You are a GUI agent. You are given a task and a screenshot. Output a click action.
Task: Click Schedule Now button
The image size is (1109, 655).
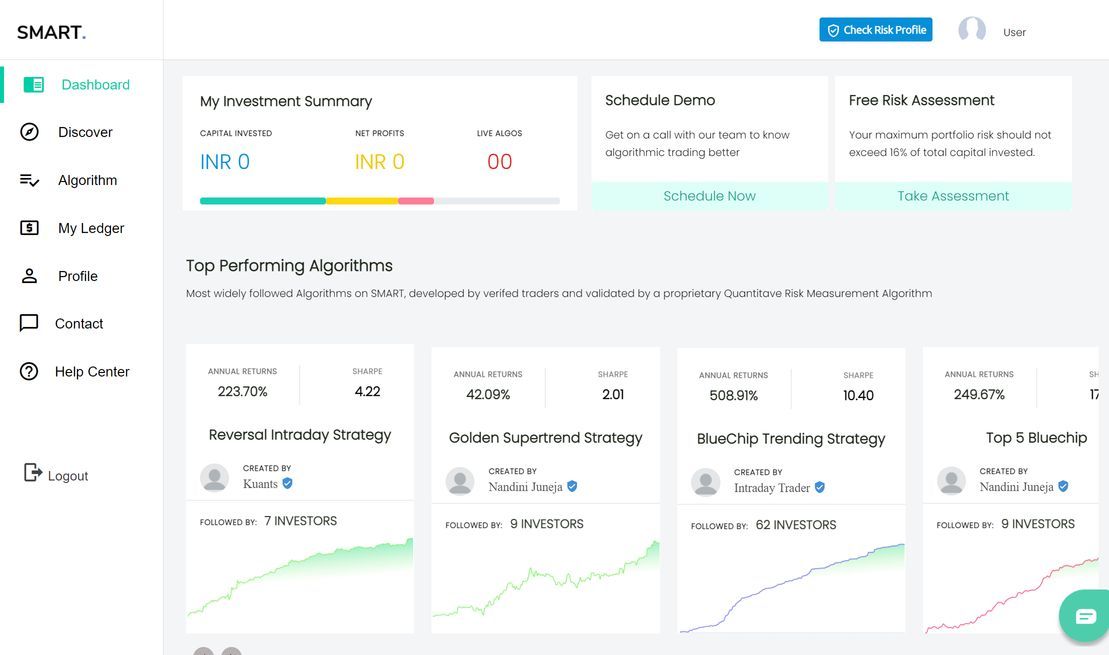tap(709, 196)
